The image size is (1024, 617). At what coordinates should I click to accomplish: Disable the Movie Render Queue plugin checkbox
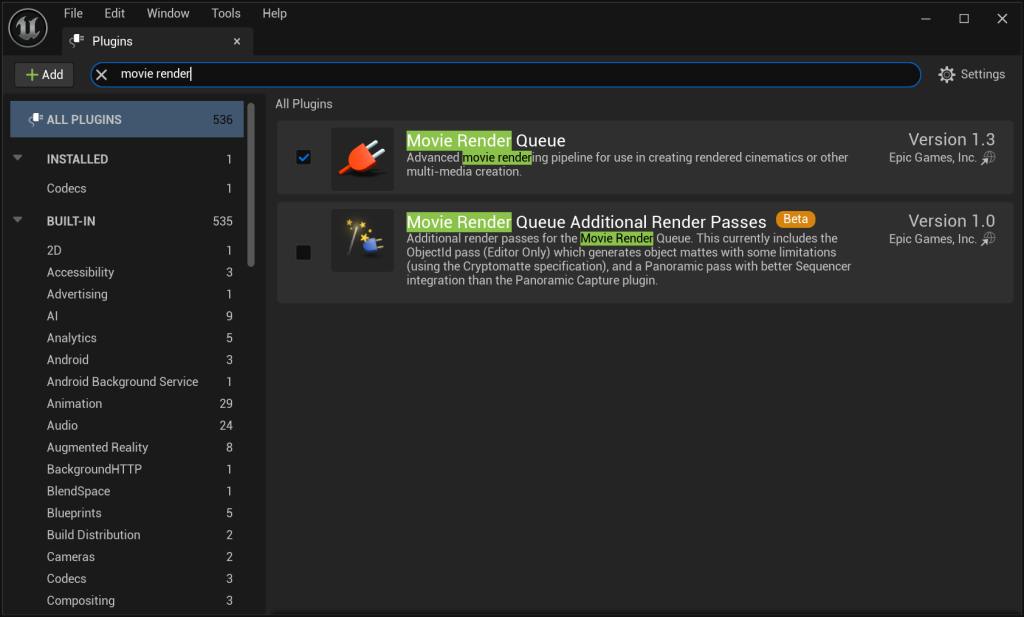304,157
